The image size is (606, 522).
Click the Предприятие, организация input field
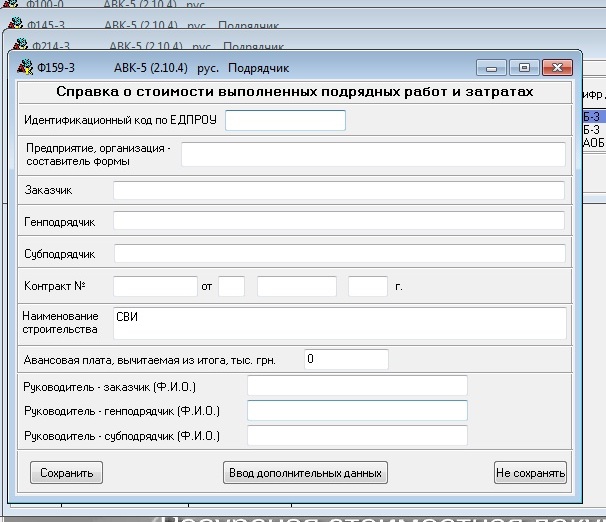click(x=373, y=154)
